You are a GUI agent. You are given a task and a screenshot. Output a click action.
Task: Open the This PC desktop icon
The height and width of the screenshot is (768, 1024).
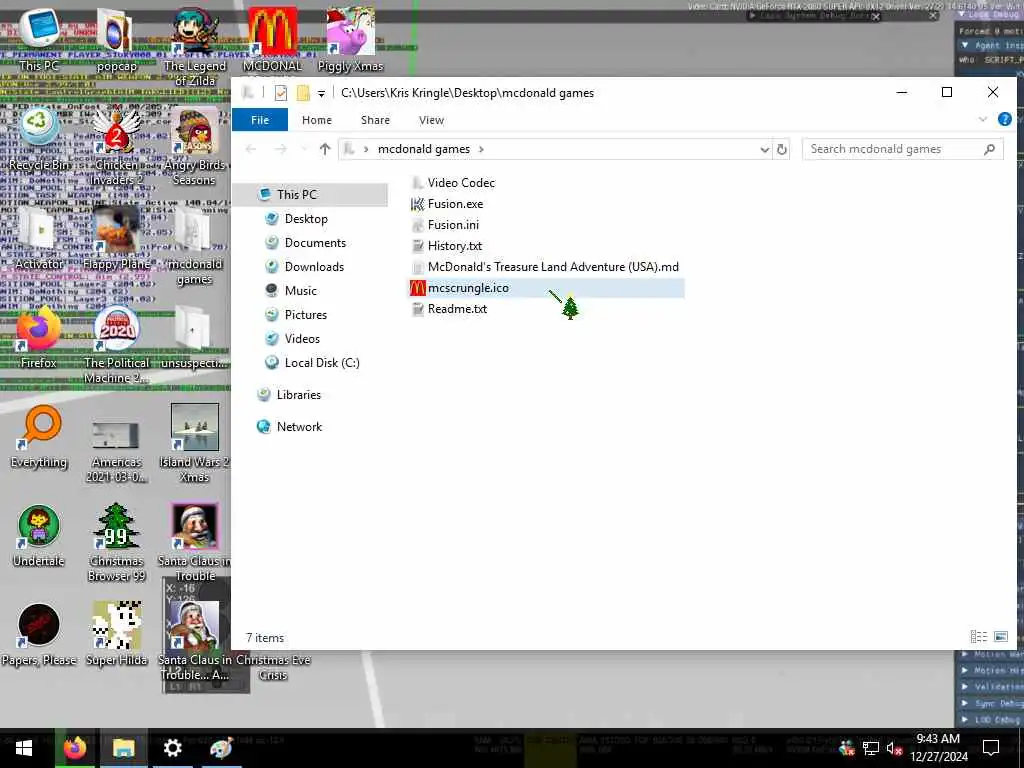39,39
